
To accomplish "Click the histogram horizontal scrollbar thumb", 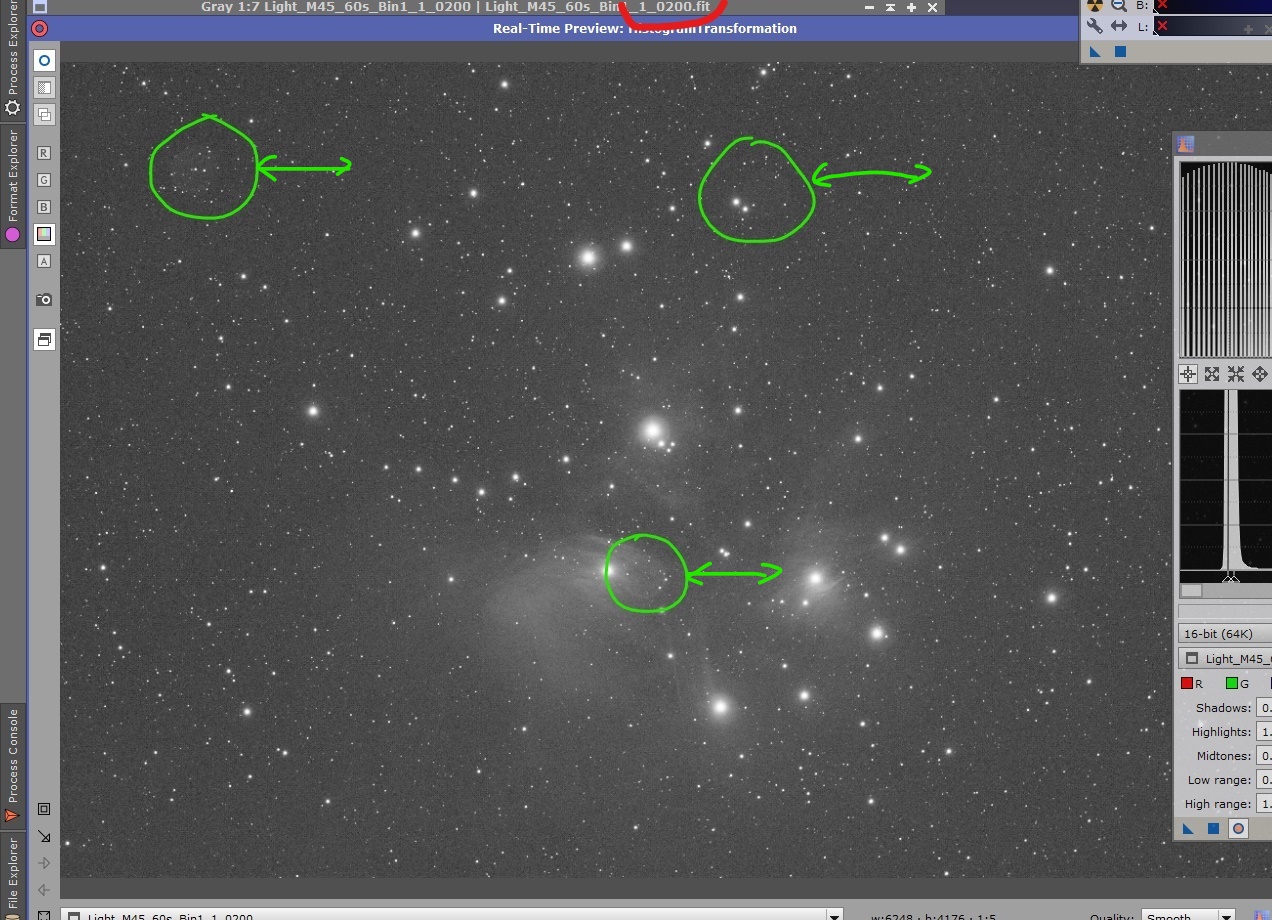I will [1191, 590].
